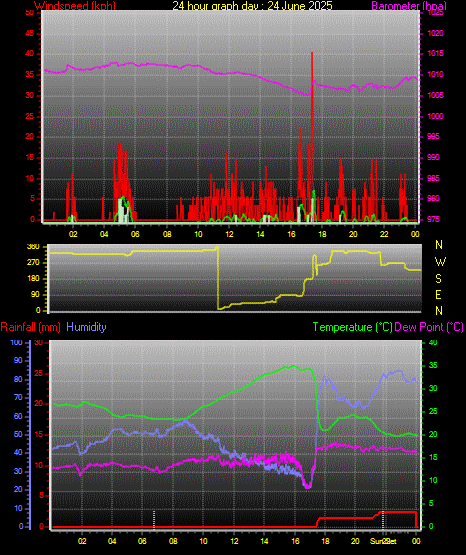The height and width of the screenshot is (555, 466).
Task: Click the yellow dotted sunrise marker before 07
Action: click(154, 520)
